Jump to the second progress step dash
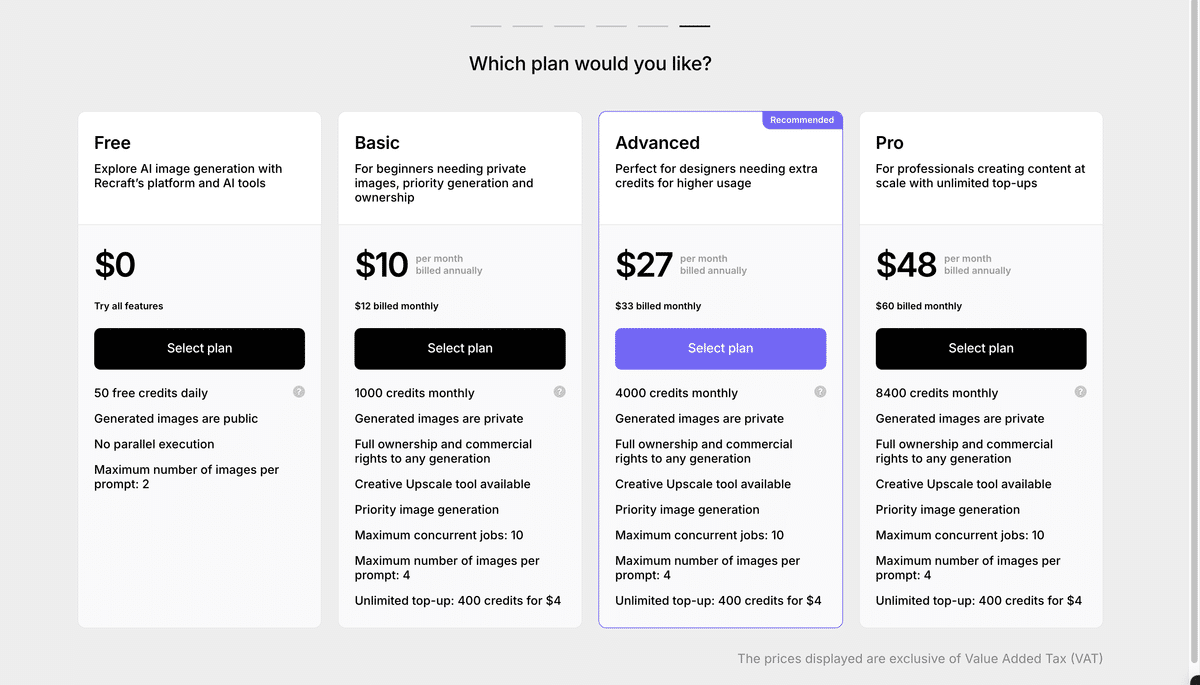Image resolution: width=1200 pixels, height=685 pixels. click(x=527, y=26)
